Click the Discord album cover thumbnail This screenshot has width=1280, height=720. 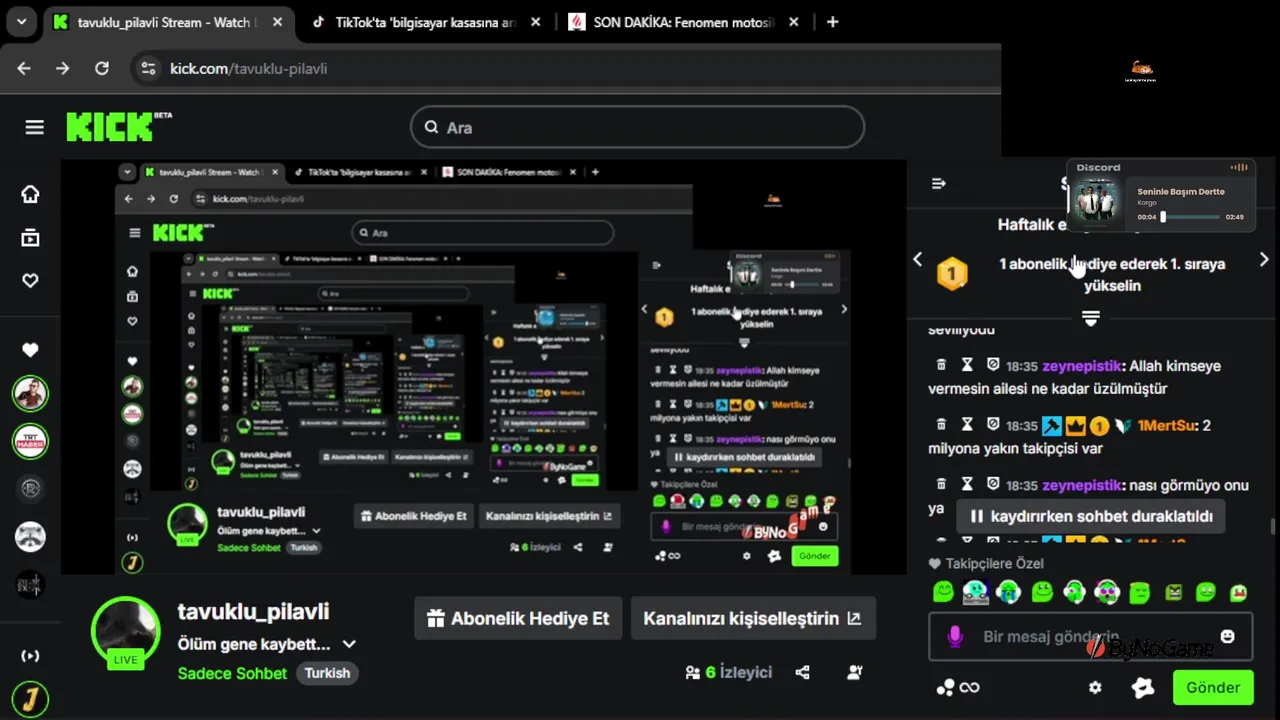[x=1097, y=201]
